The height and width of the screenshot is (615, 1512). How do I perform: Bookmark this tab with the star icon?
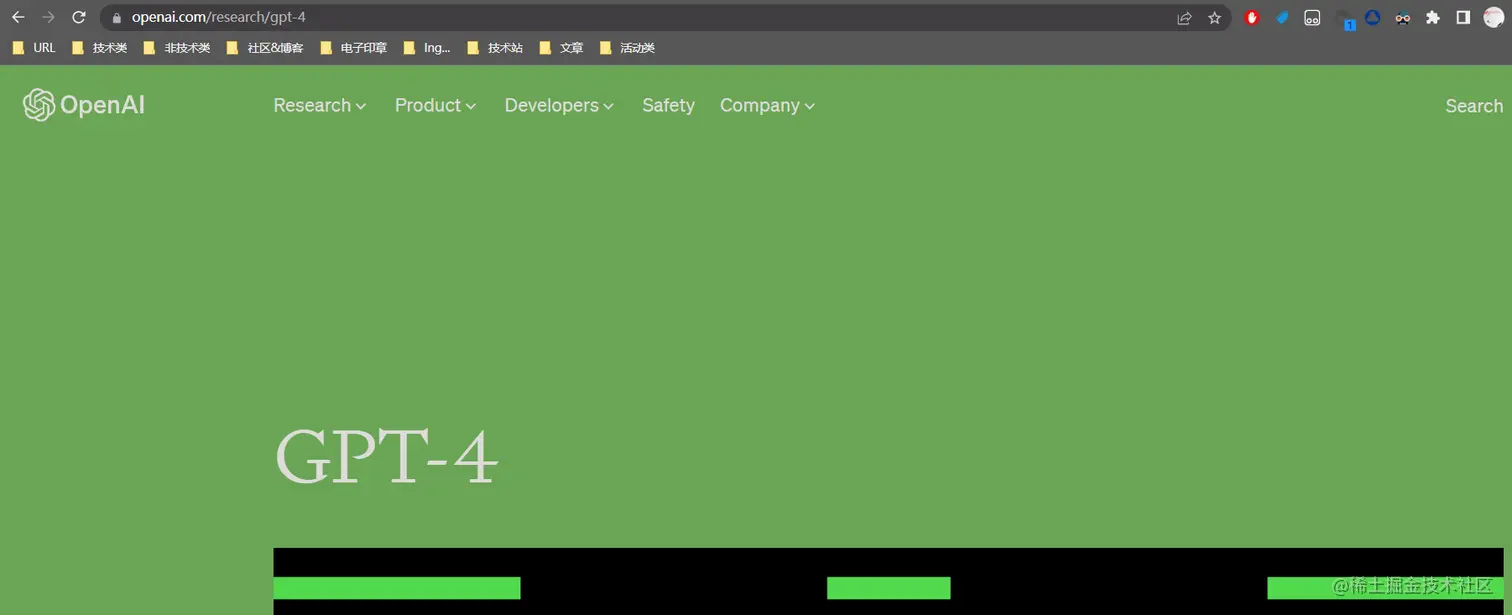click(1214, 18)
